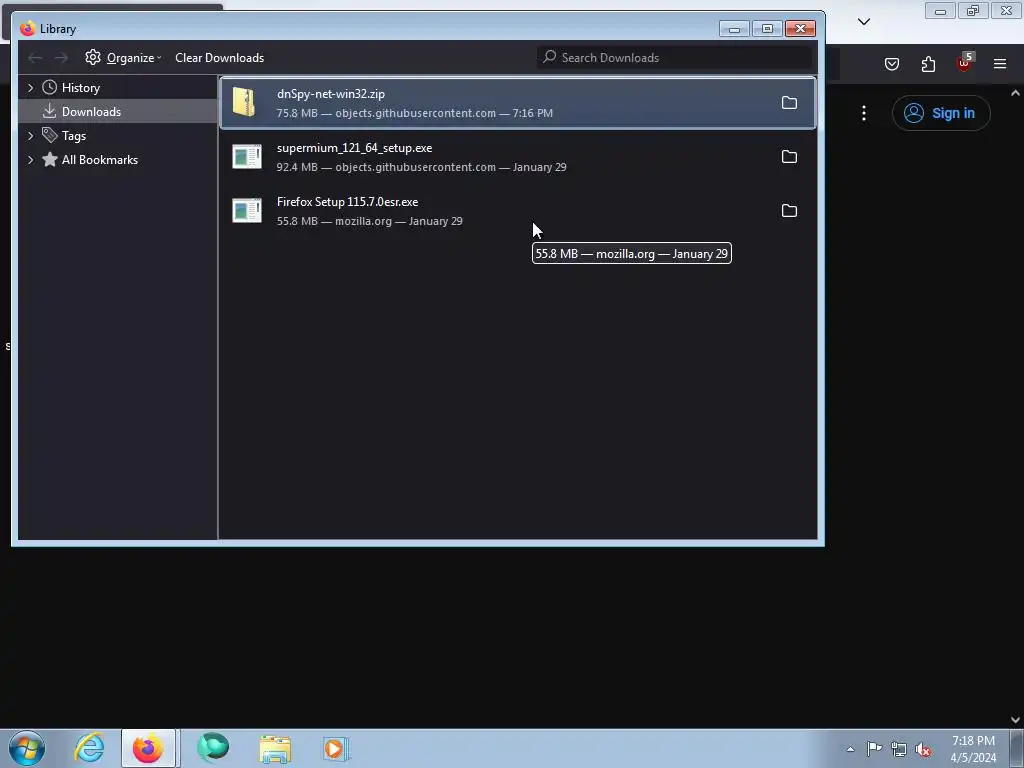
Task: Click page scrollbar up arrow in Firefox
Action: pyautogui.click(x=1015, y=93)
